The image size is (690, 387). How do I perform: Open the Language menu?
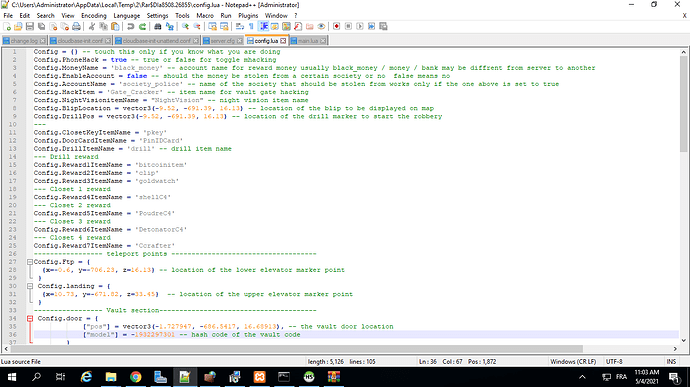127,15
